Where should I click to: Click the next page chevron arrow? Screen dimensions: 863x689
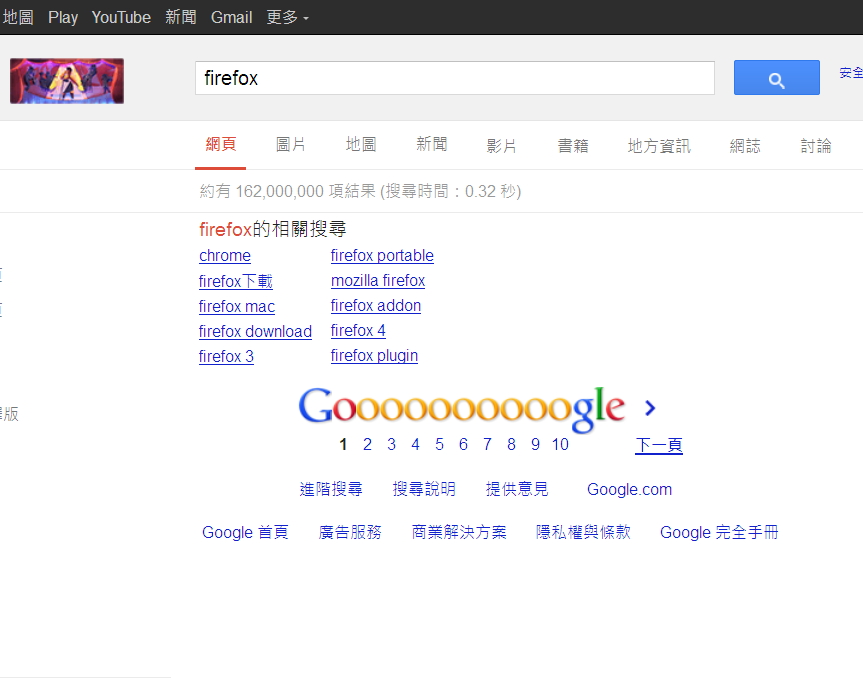click(x=650, y=408)
